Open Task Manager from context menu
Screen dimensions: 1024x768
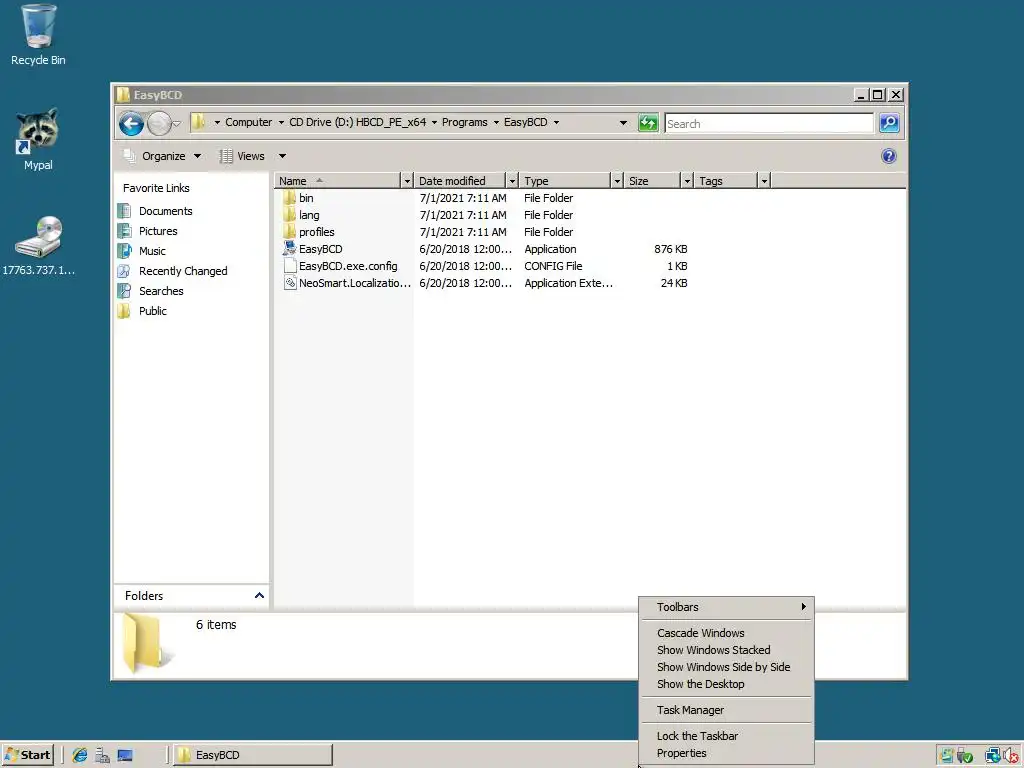[x=726, y=710]
